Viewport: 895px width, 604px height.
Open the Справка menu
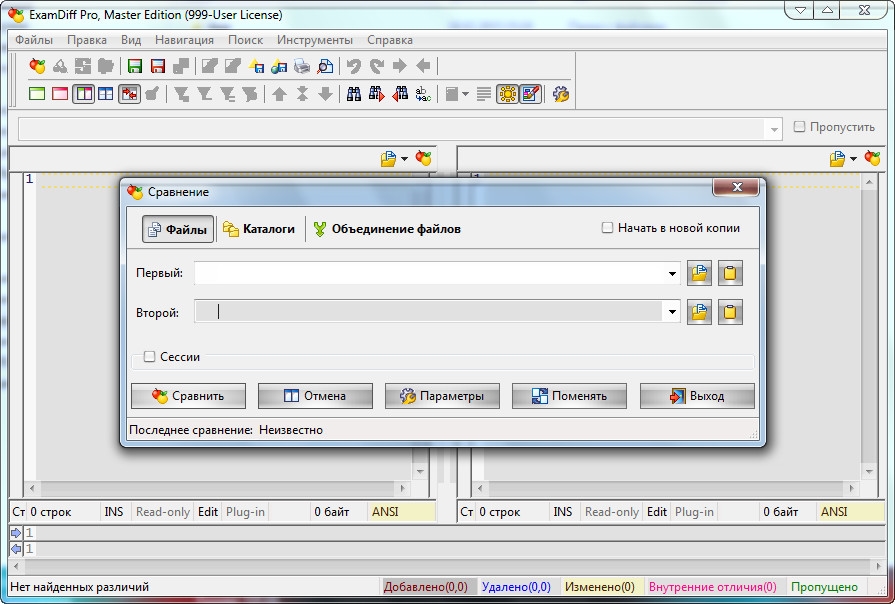390,40
